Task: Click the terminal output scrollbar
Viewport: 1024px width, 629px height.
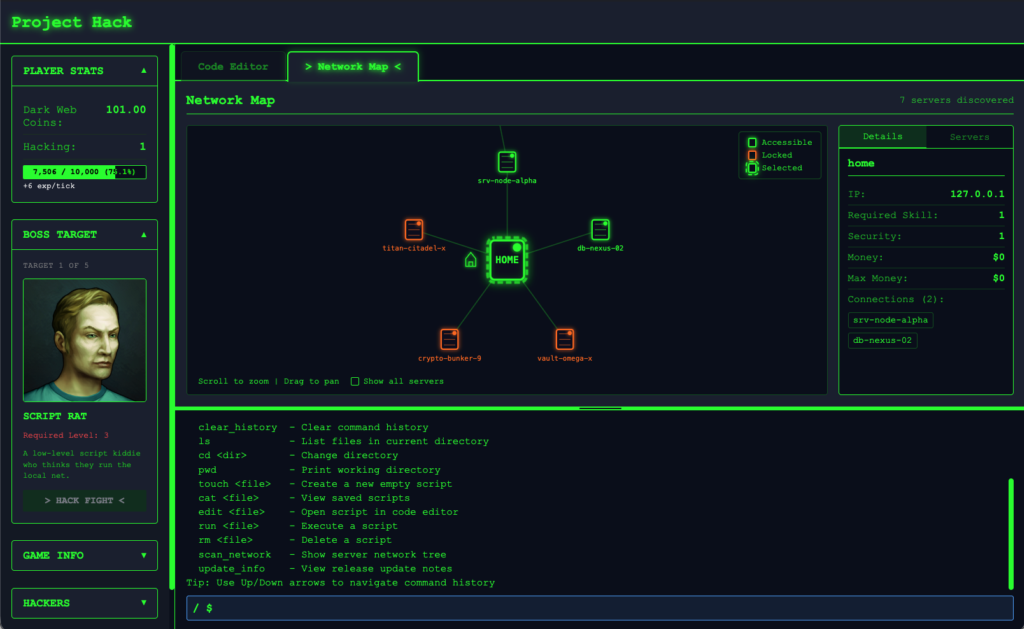Action: [1010, 534]
